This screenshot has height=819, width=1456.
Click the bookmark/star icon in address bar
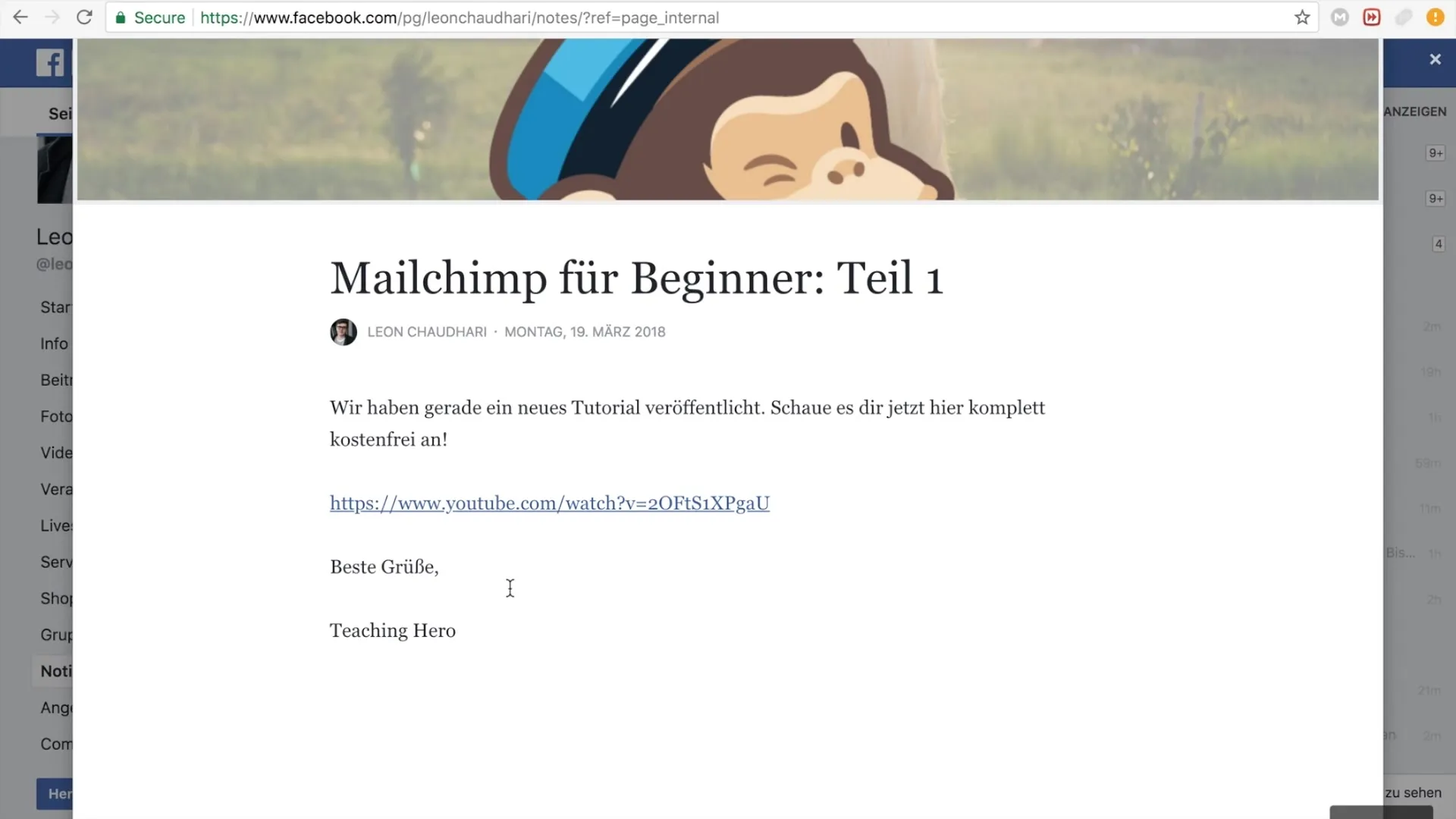(1303, 18)
